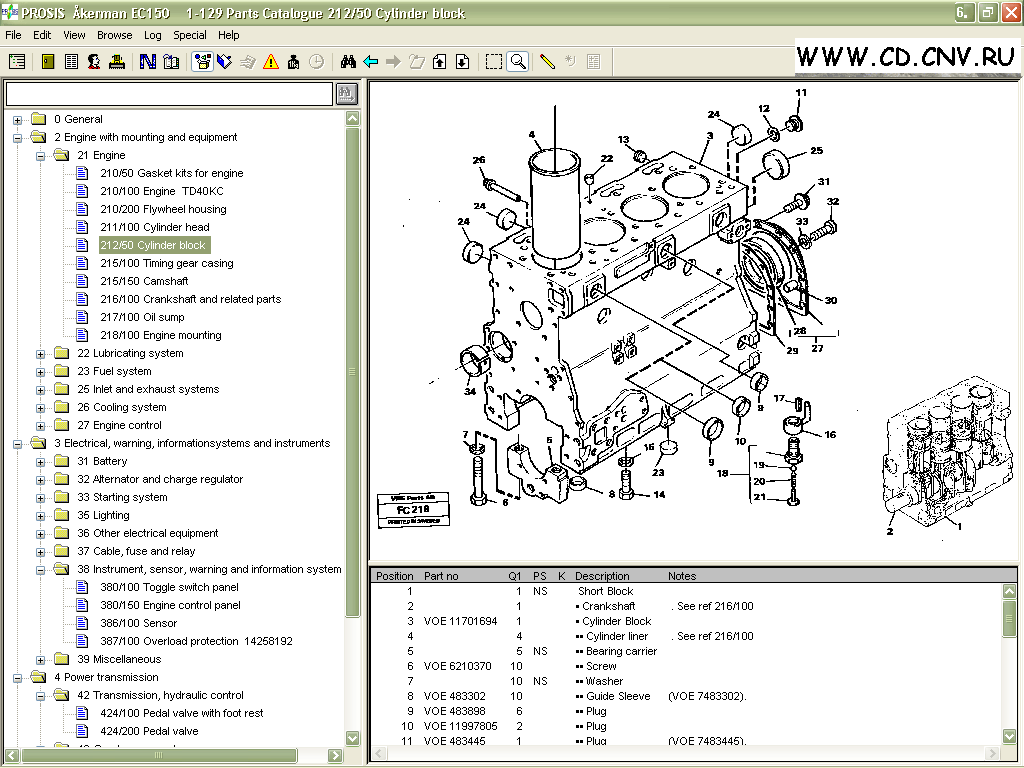Collapse the 21 Engine folder

[40, 156]
